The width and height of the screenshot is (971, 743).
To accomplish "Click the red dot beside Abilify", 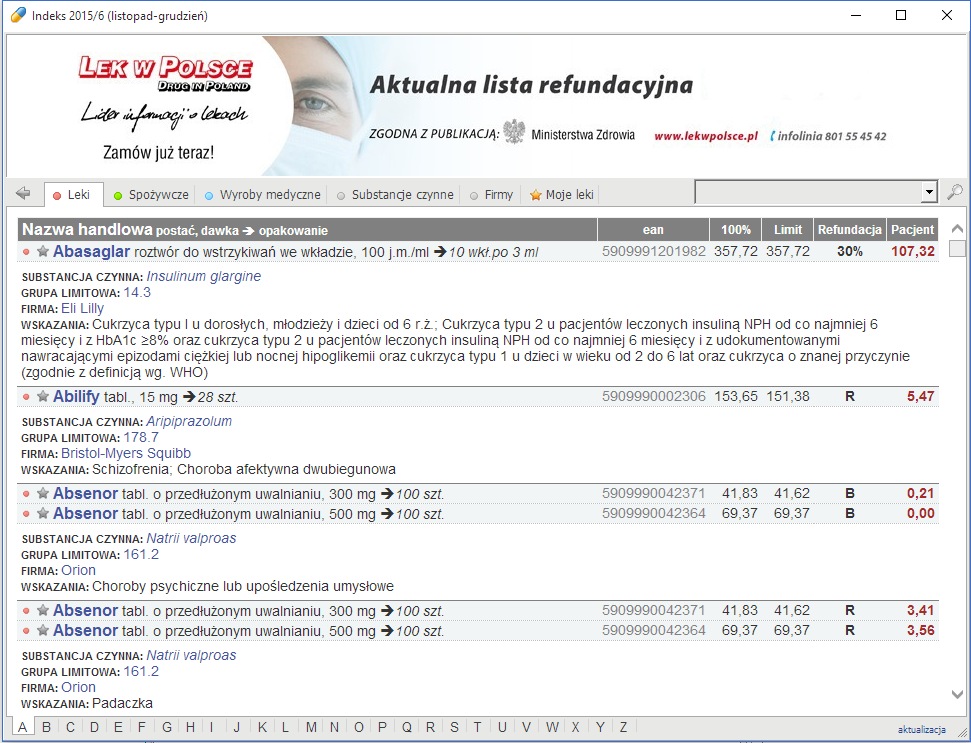I will [26, 397].
